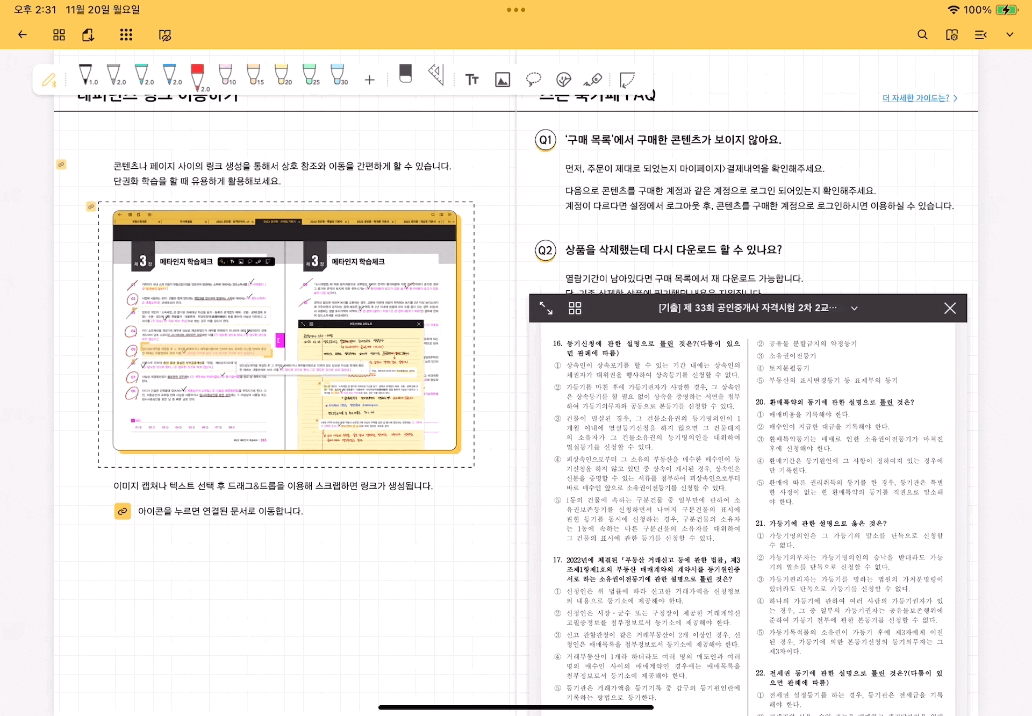Select the blue 2.0 pen
This screenshot has height=716, width=1032.
coord(170,75)
